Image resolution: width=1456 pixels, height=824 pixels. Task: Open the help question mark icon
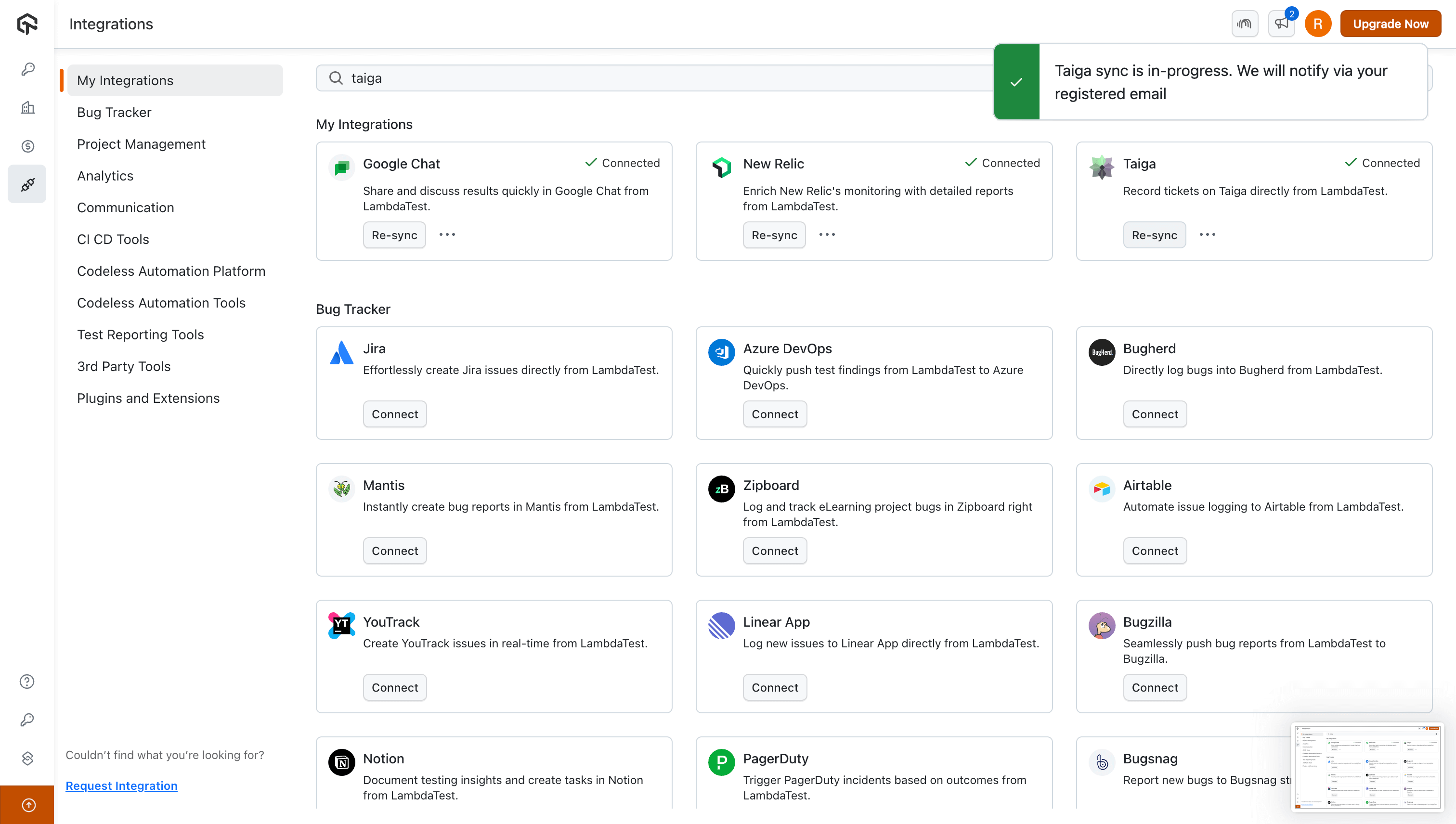click(x=26, y=682)
